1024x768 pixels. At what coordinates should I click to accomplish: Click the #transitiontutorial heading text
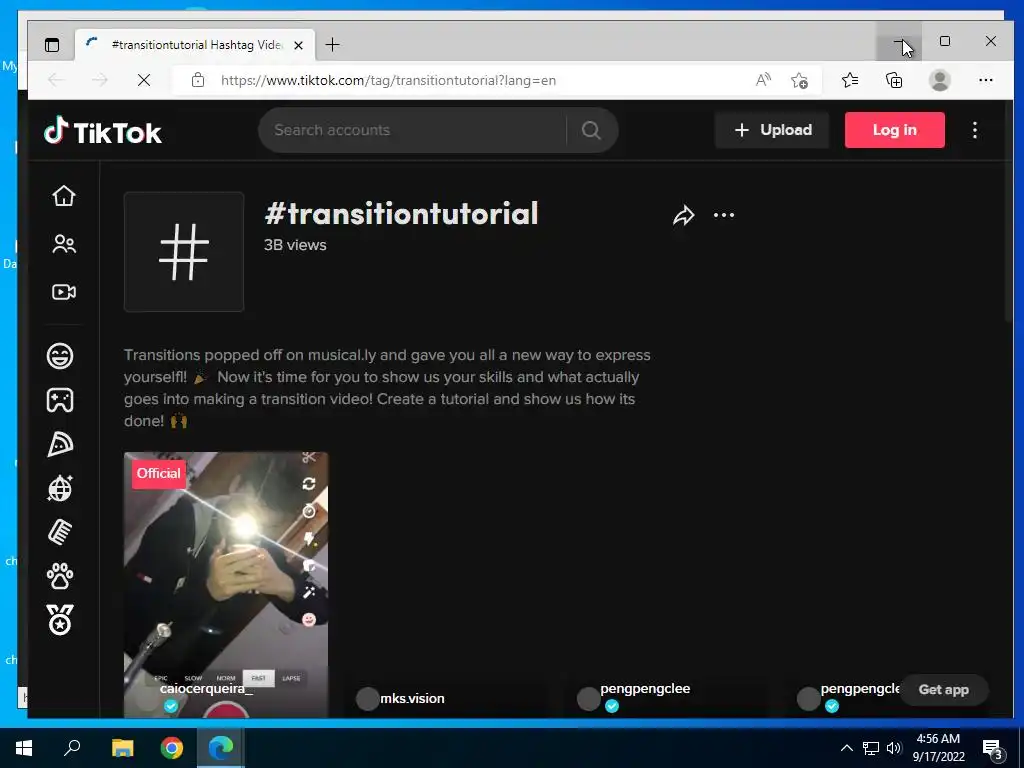[x=402, y=214]
